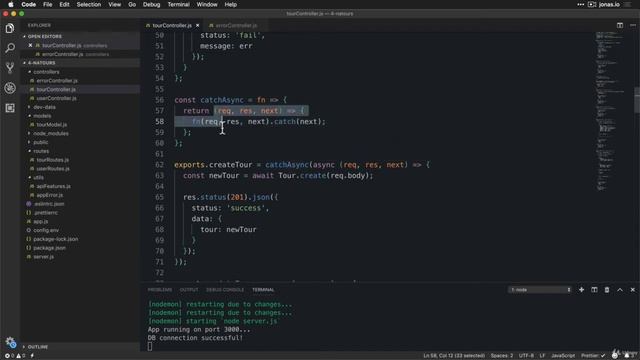The height and width of the screenshot is (360, 640).
Task: Open config.env in the explorer
Action: pos(46,230)
